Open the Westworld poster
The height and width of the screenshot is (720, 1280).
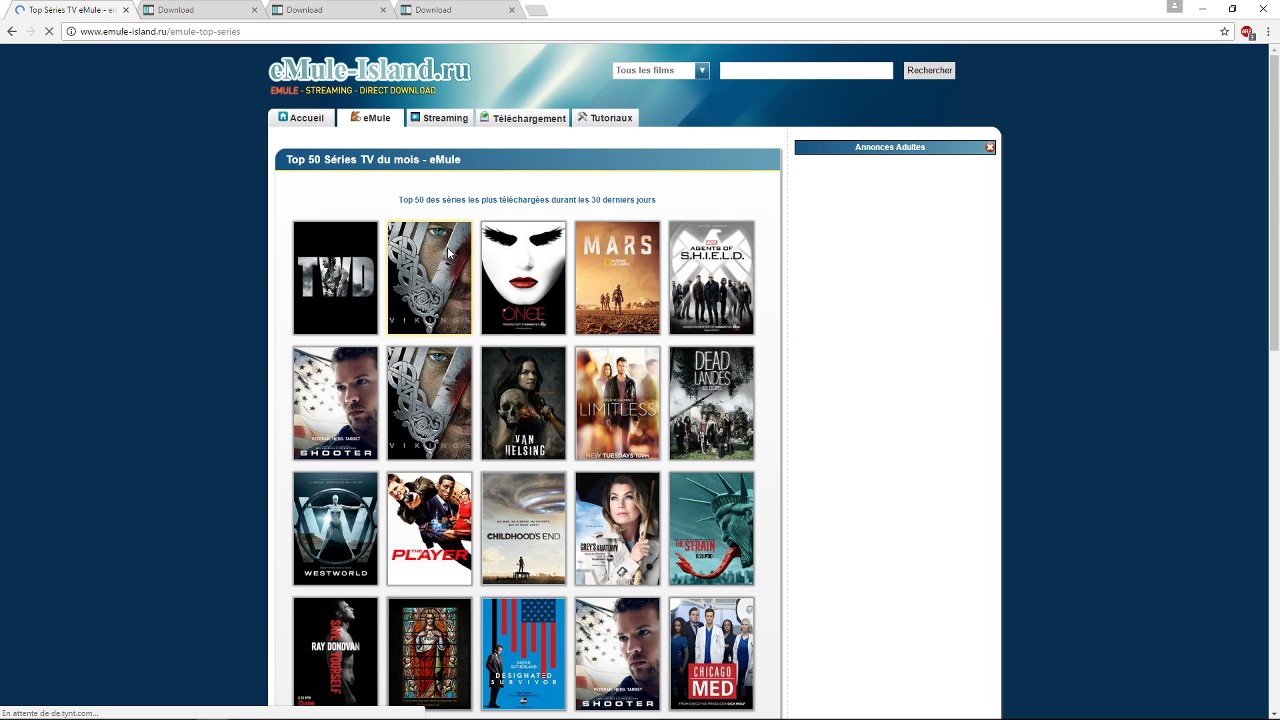(x=336, y=529)
